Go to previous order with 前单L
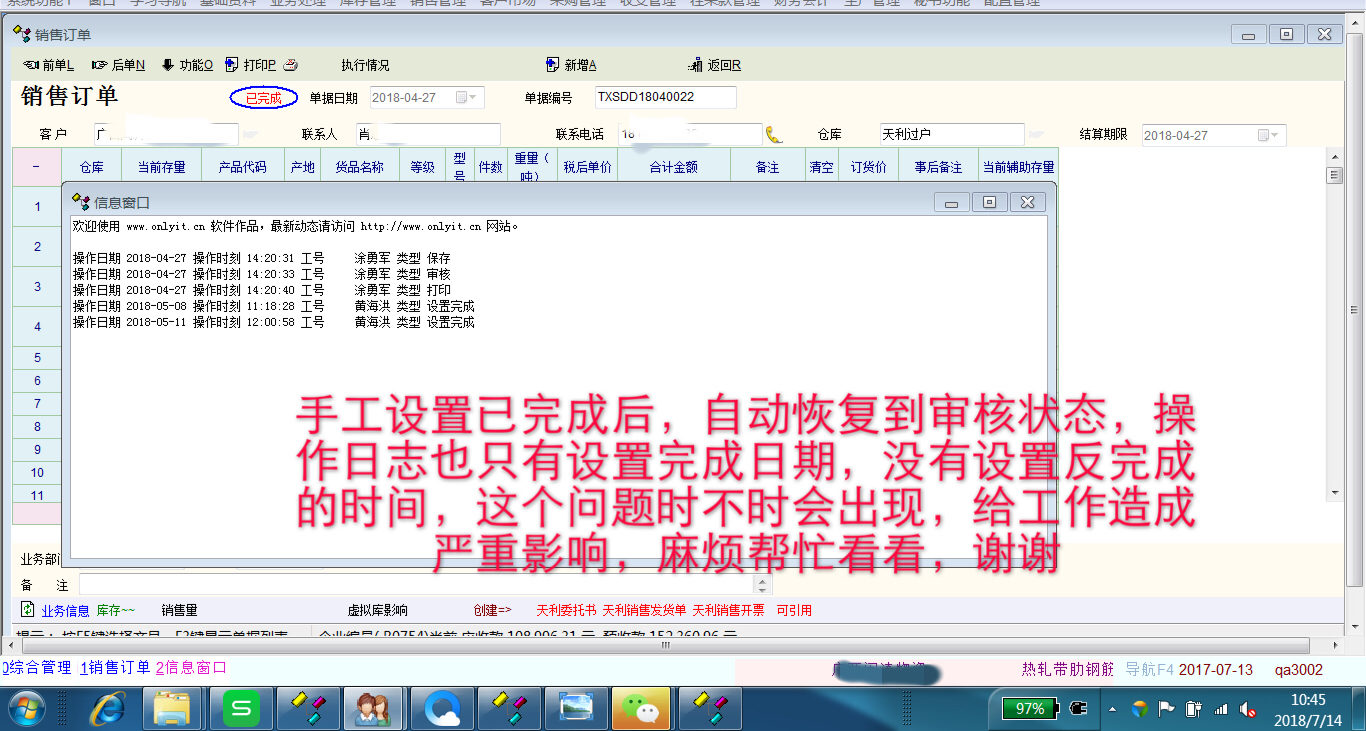 pyautogui.click(x=48, y=66)
